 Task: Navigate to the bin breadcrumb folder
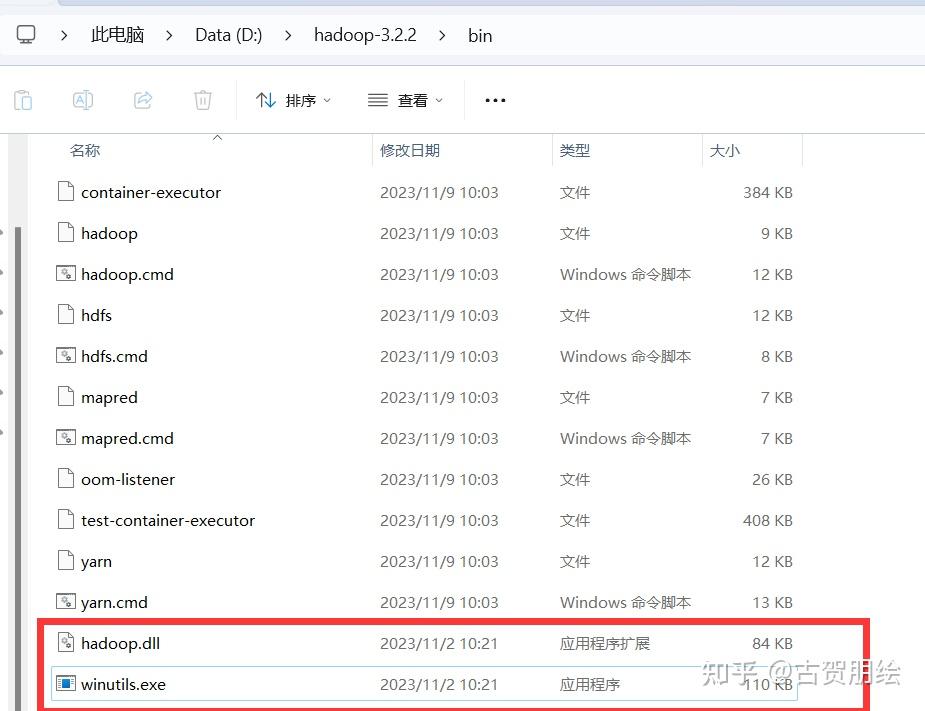tap(479, 35)
